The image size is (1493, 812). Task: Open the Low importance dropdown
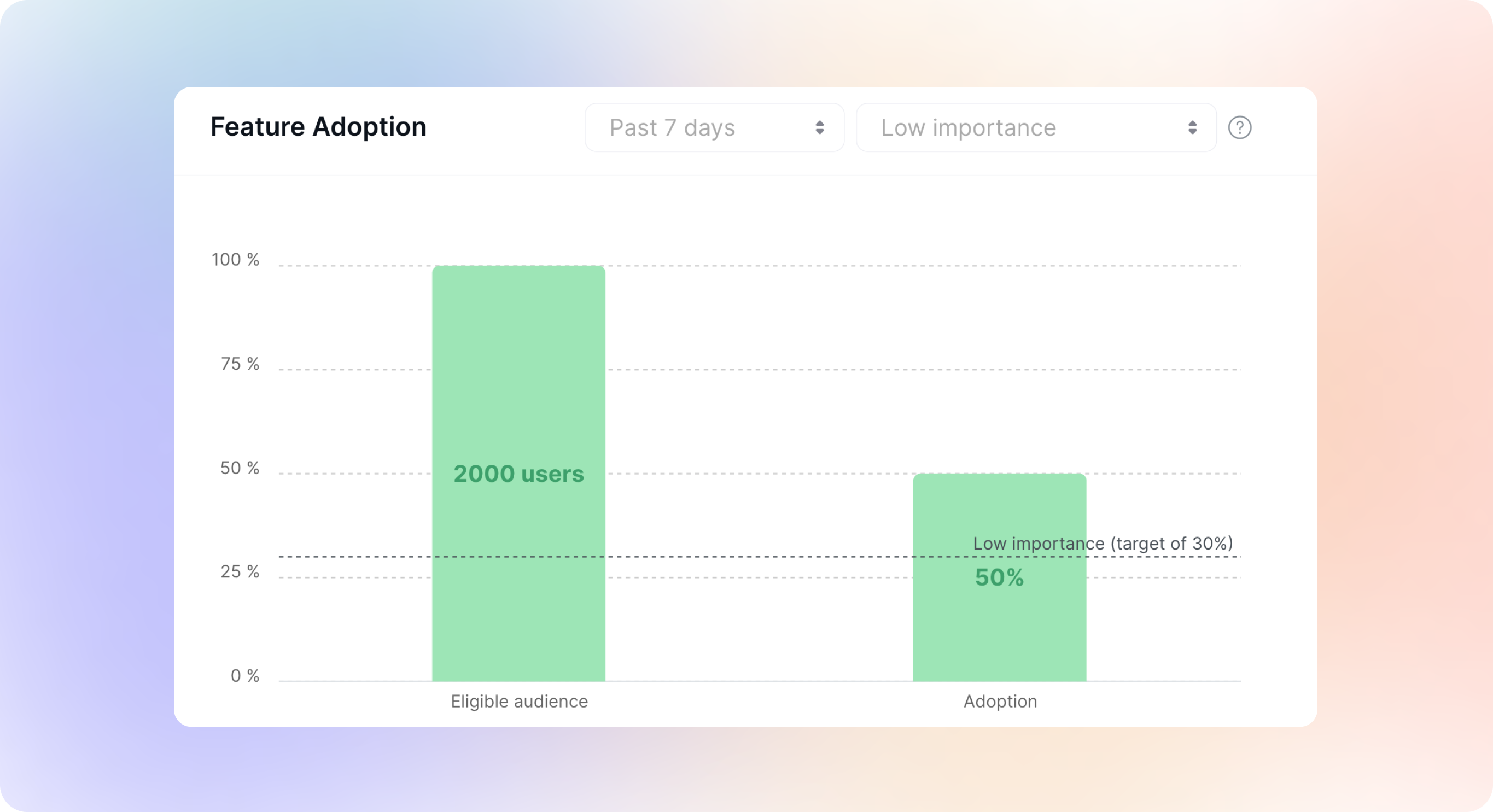[1036, 127]
